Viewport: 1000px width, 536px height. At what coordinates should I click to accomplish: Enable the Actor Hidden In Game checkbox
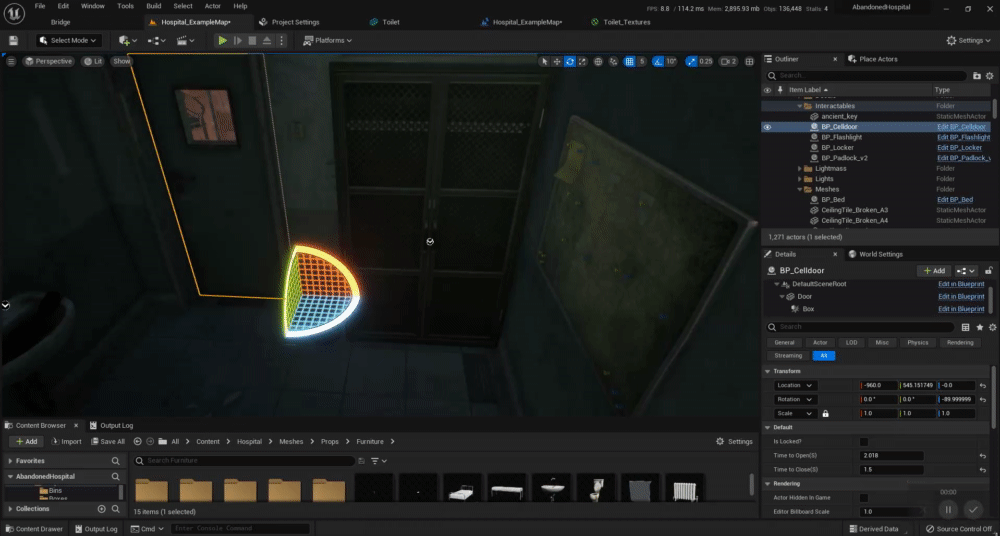pos(864,497)
